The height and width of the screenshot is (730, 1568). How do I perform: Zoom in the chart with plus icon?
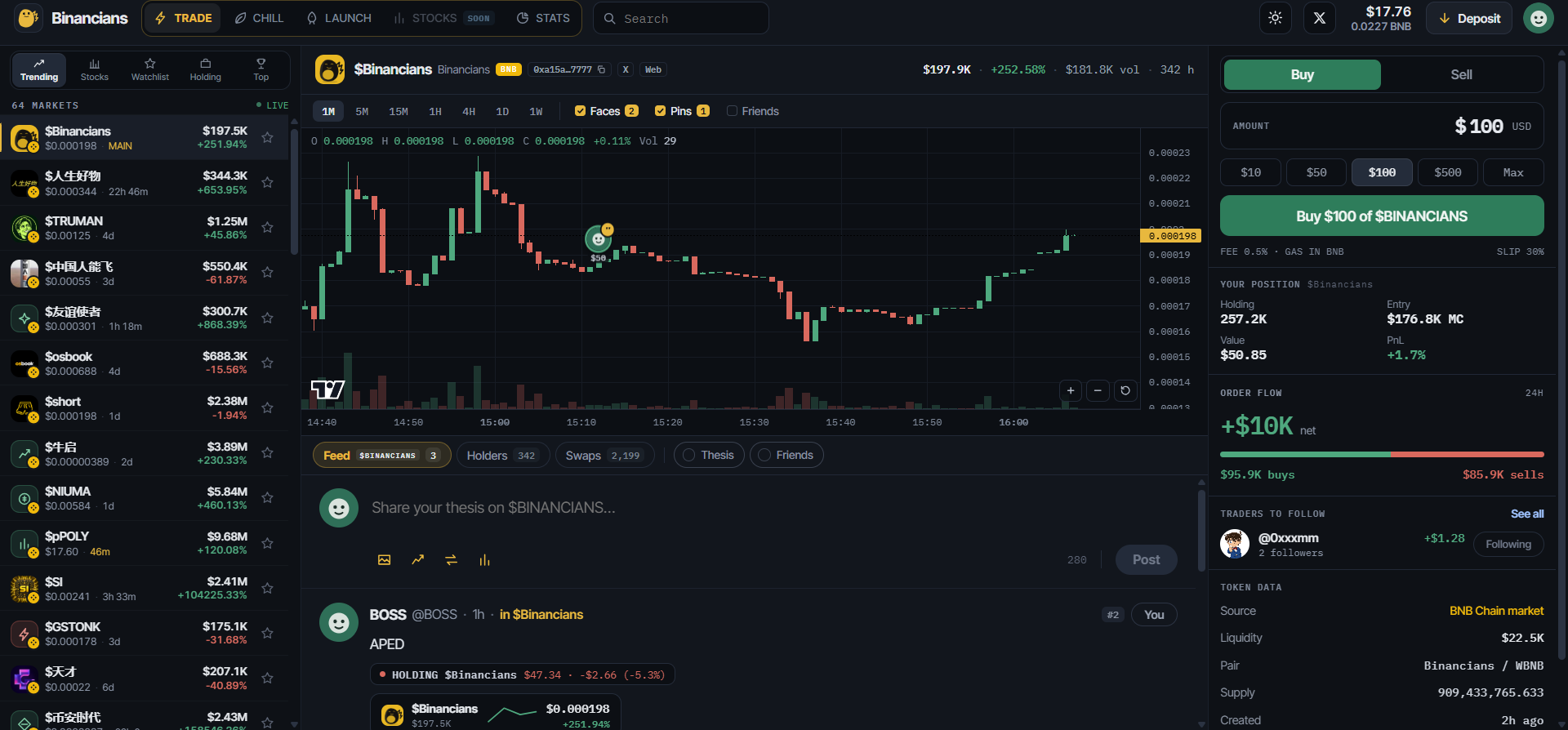(1071, 390)
